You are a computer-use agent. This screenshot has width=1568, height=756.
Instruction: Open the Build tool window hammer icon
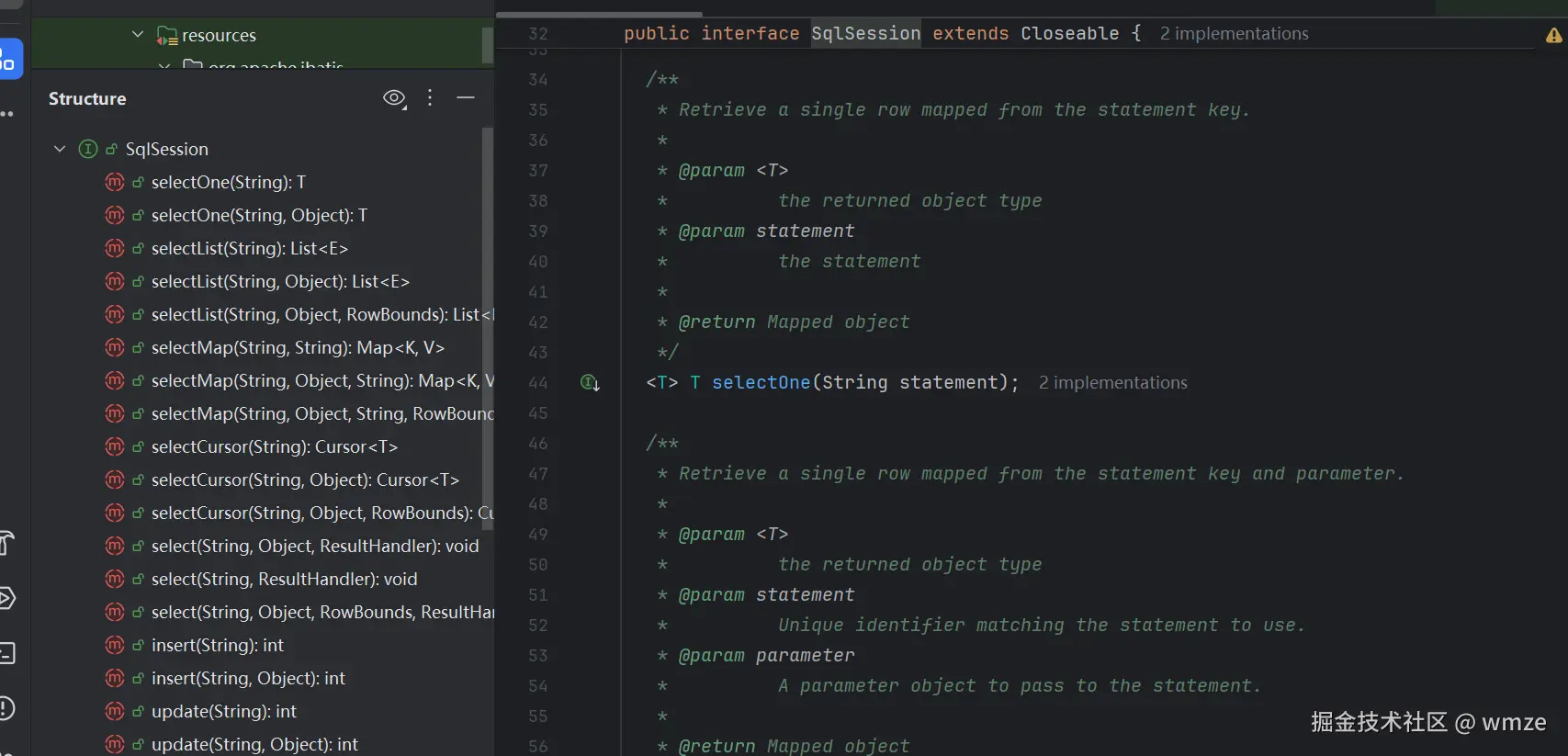pos(6,543)
